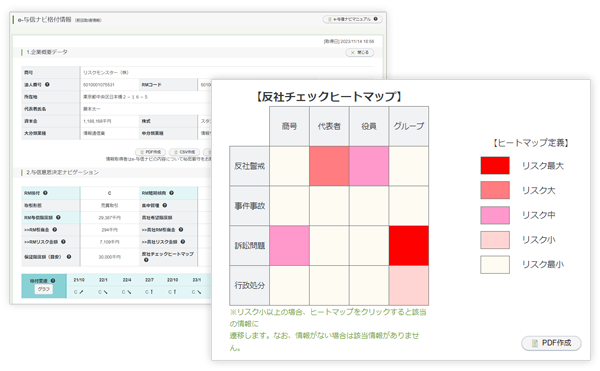This screenshot has height=371, width=600.
Task: Show help for 格付変遷
Action: click(x=53, y=281)
